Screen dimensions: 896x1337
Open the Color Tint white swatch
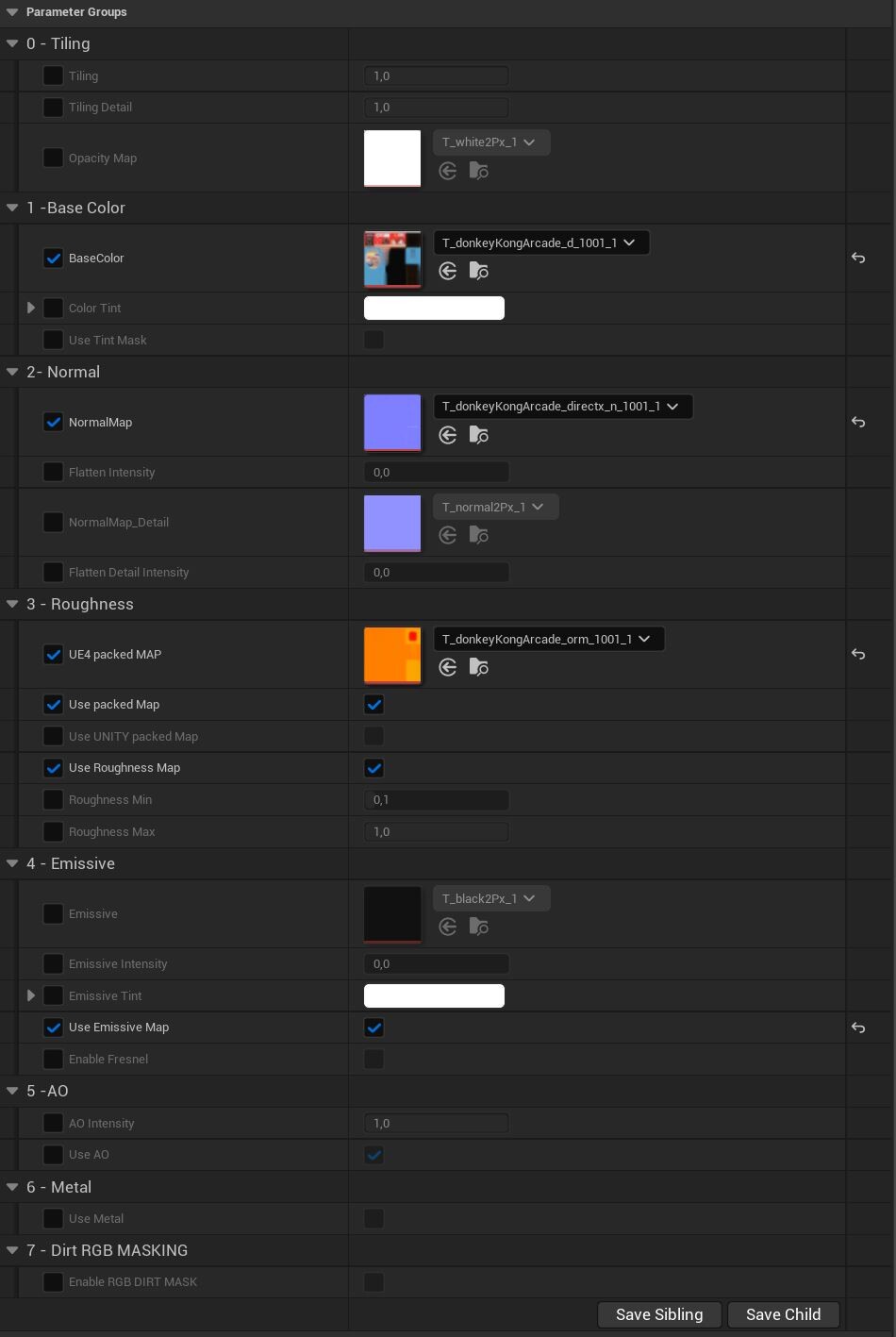434,308
